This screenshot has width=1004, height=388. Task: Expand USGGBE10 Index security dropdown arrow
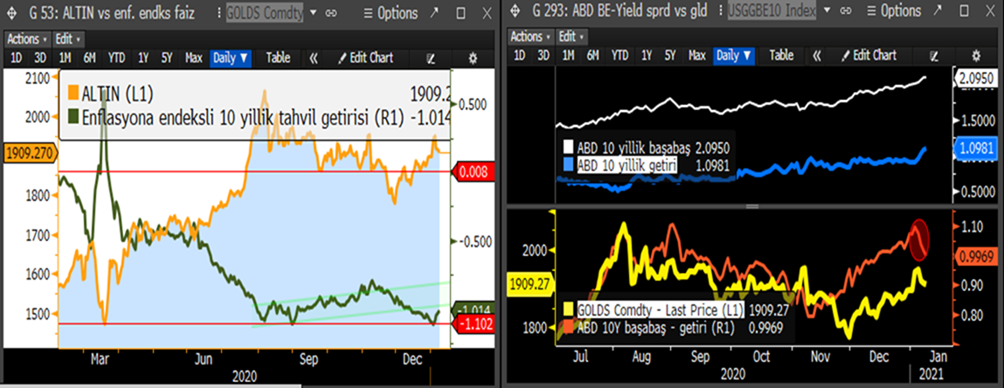[x=827, y=11]
